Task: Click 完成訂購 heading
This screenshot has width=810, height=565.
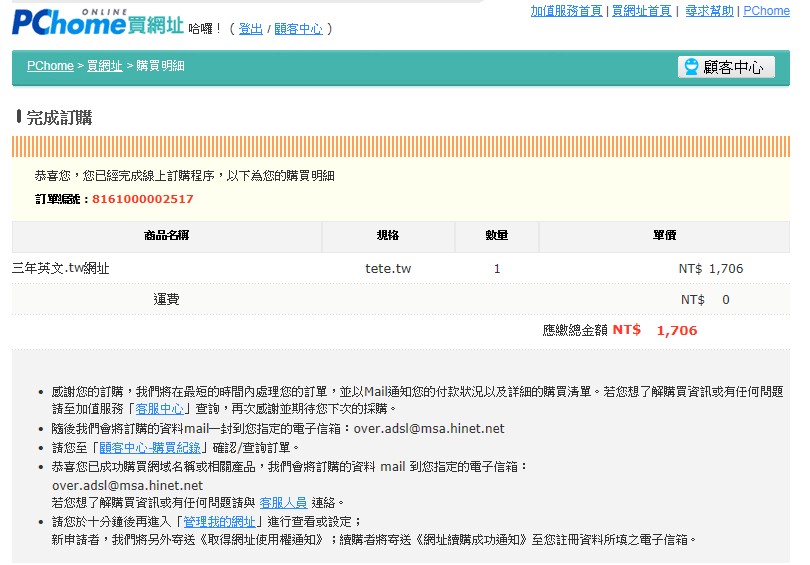Action: (x=59, y=118)
